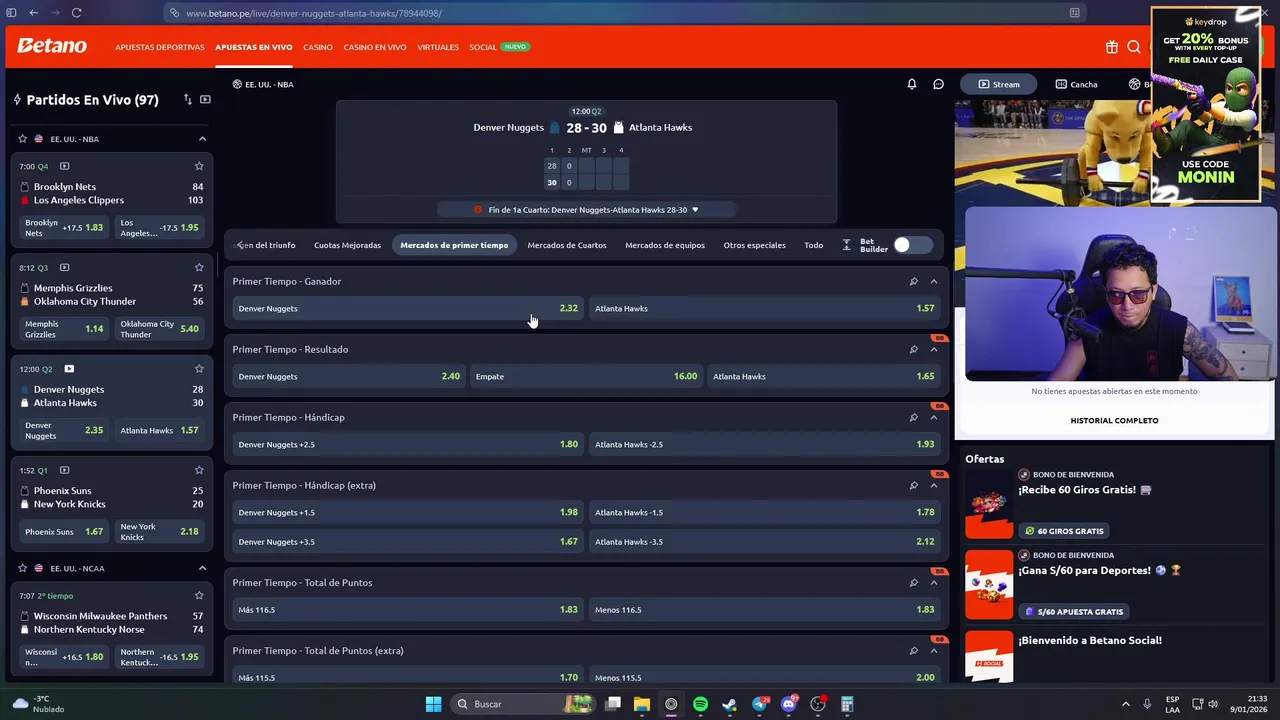Open Spotify from the taskbar
The image size is (1280, 720).
(x=700, y=704)
